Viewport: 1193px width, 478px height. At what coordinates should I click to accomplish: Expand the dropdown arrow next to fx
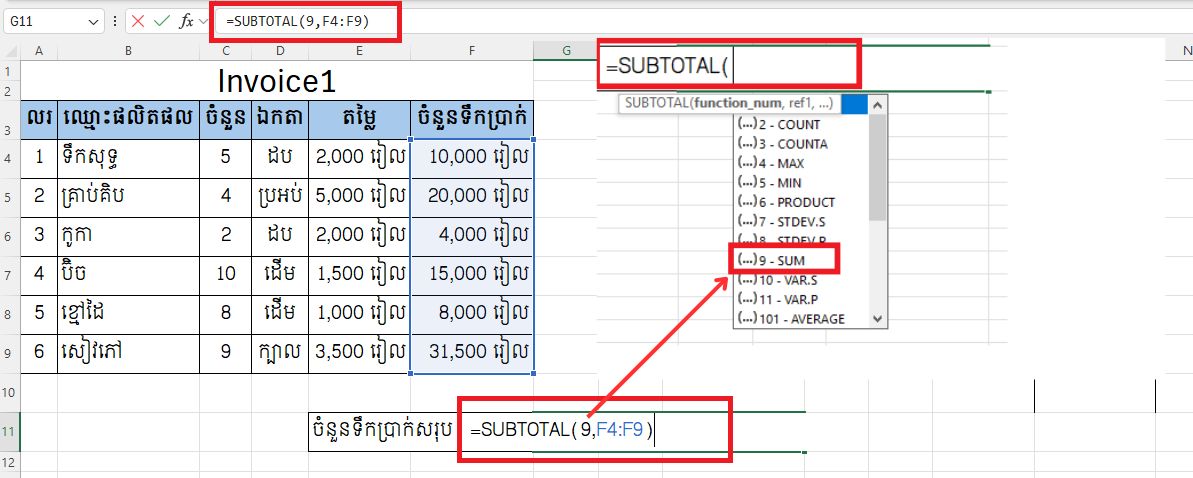203,21
